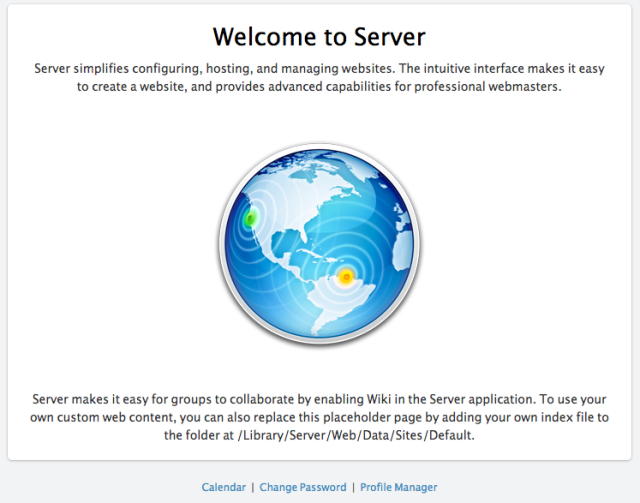Open the Calendar link
This screenshot has height=503, width=640.
pyautogui.click(x=223, y=487)
